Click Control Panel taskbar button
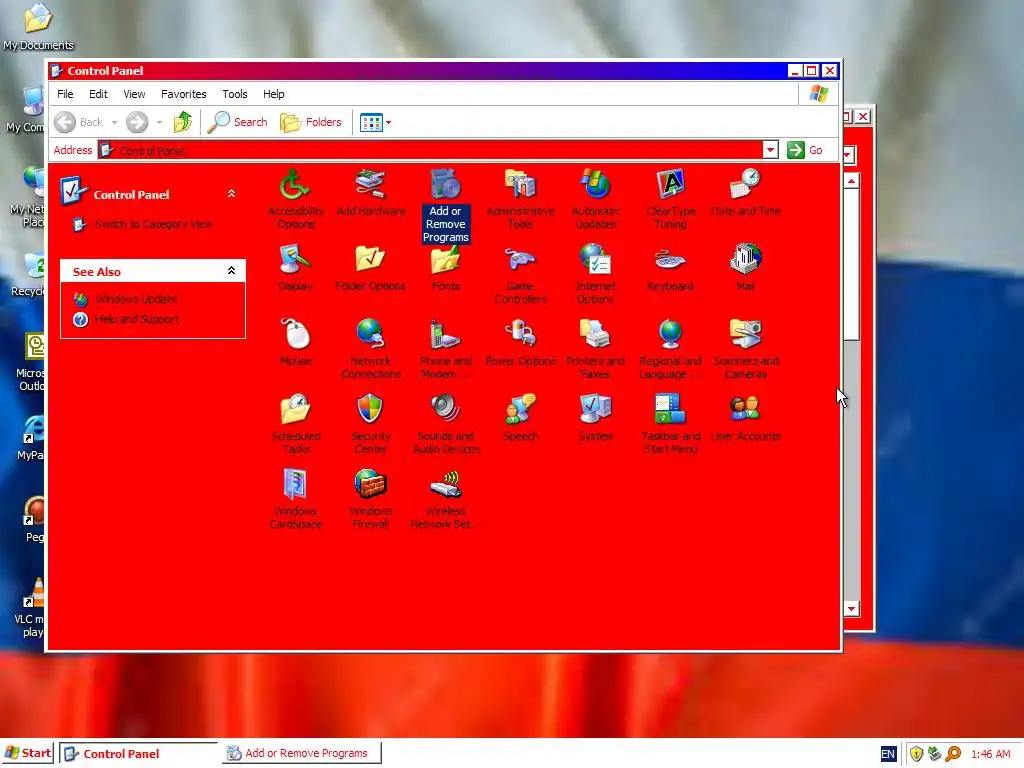The height and width of the screenshot is (768, 1024). pyautogui.click(x=138, y=753)
